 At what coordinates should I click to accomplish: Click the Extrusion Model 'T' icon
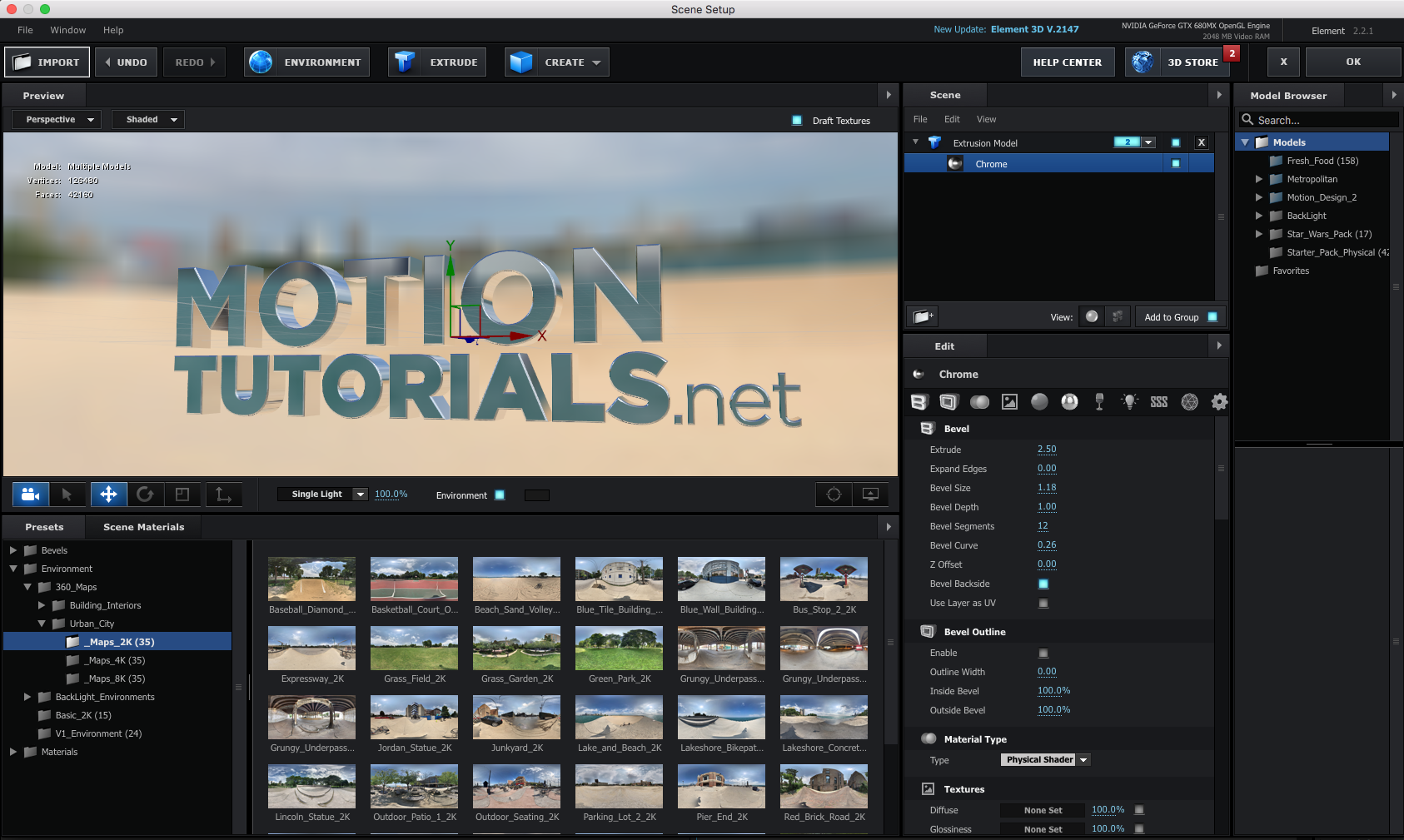(934, 142)
